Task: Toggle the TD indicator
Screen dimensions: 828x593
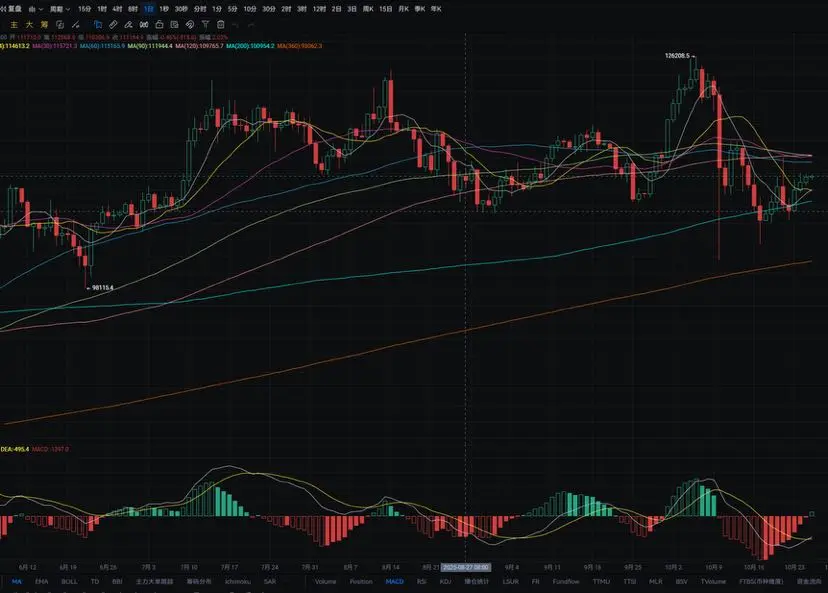Action: tap(95, 581)
